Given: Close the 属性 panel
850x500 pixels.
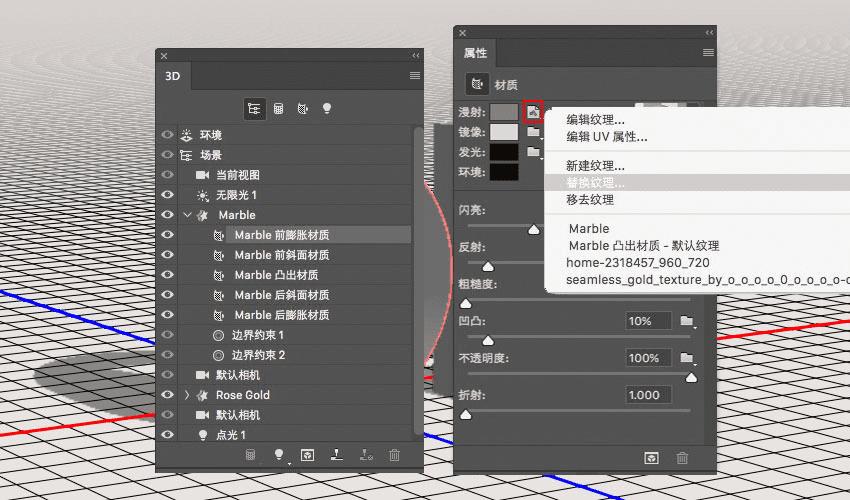Looking at the screenshot, I should [x=462, y=33].
